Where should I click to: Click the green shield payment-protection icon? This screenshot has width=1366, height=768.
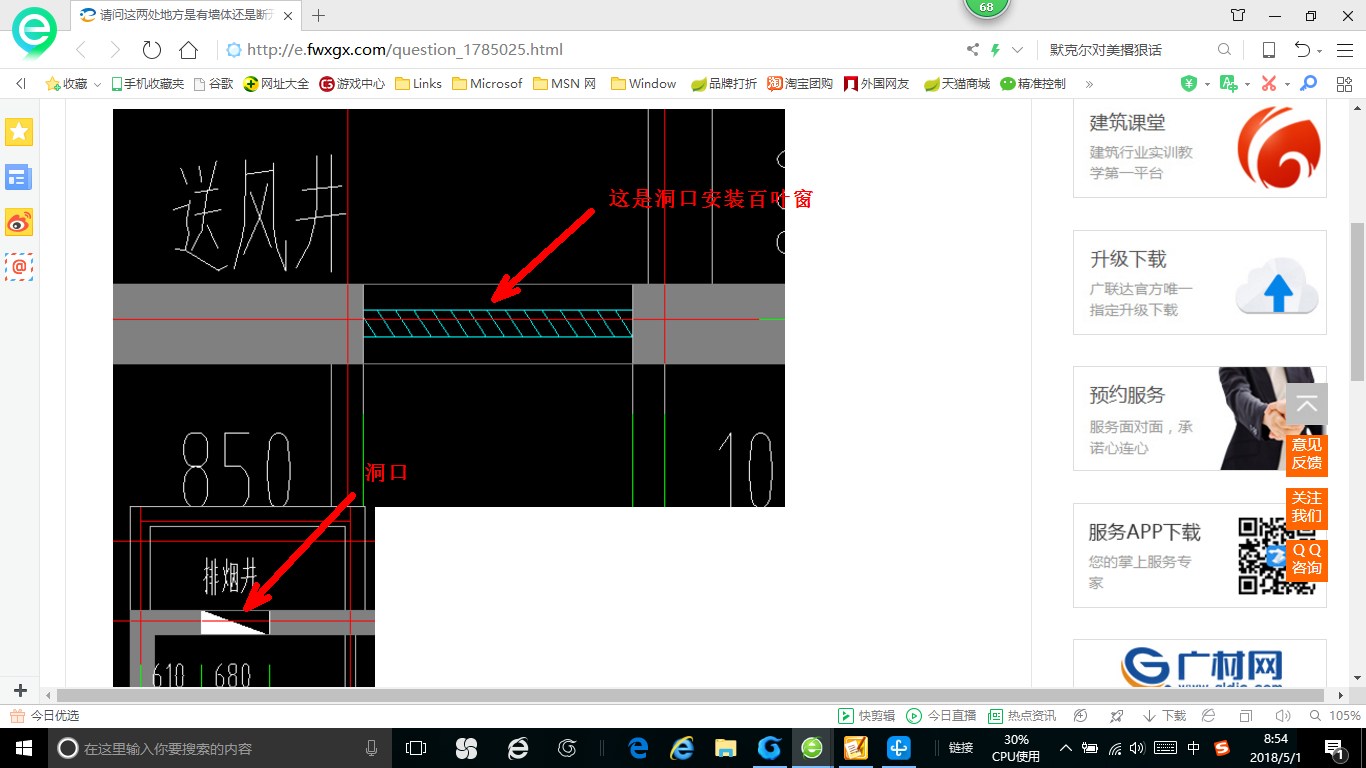pos(1188,84)
